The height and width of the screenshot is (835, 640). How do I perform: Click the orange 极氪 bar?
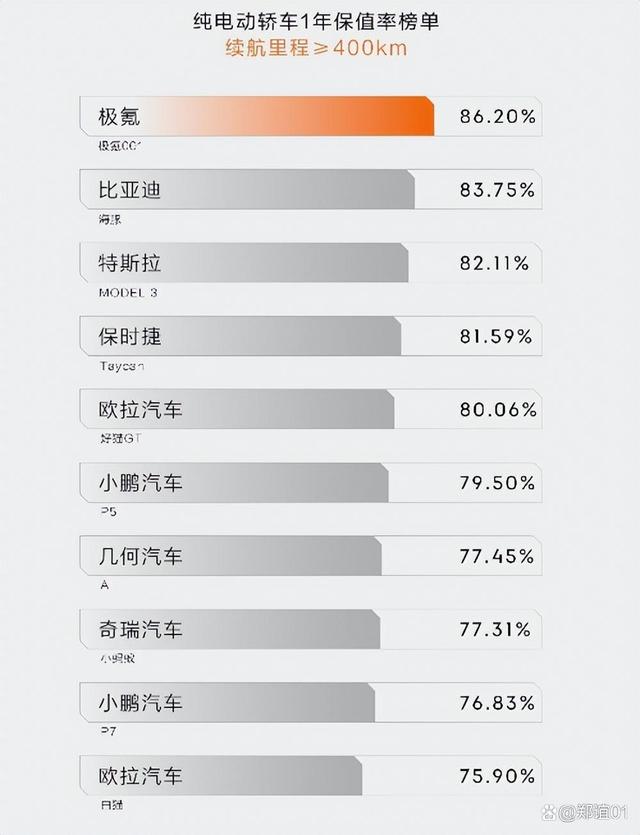click(x=257, y=116)
